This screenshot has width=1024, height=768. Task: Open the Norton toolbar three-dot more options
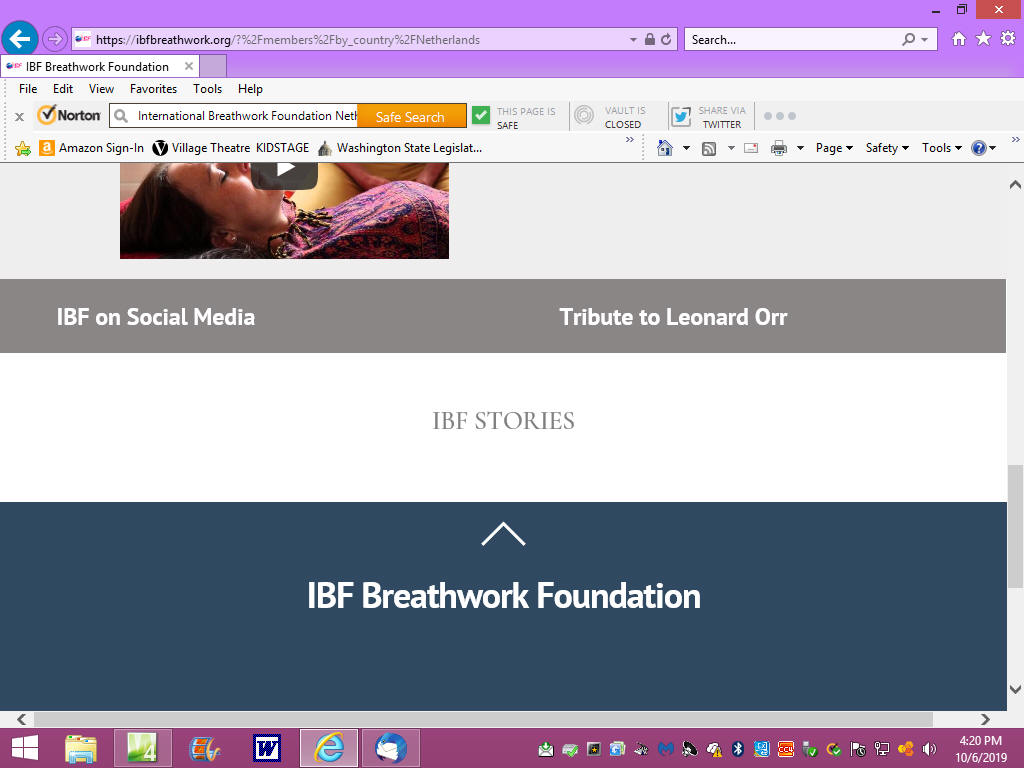click(x=780, y=116)
